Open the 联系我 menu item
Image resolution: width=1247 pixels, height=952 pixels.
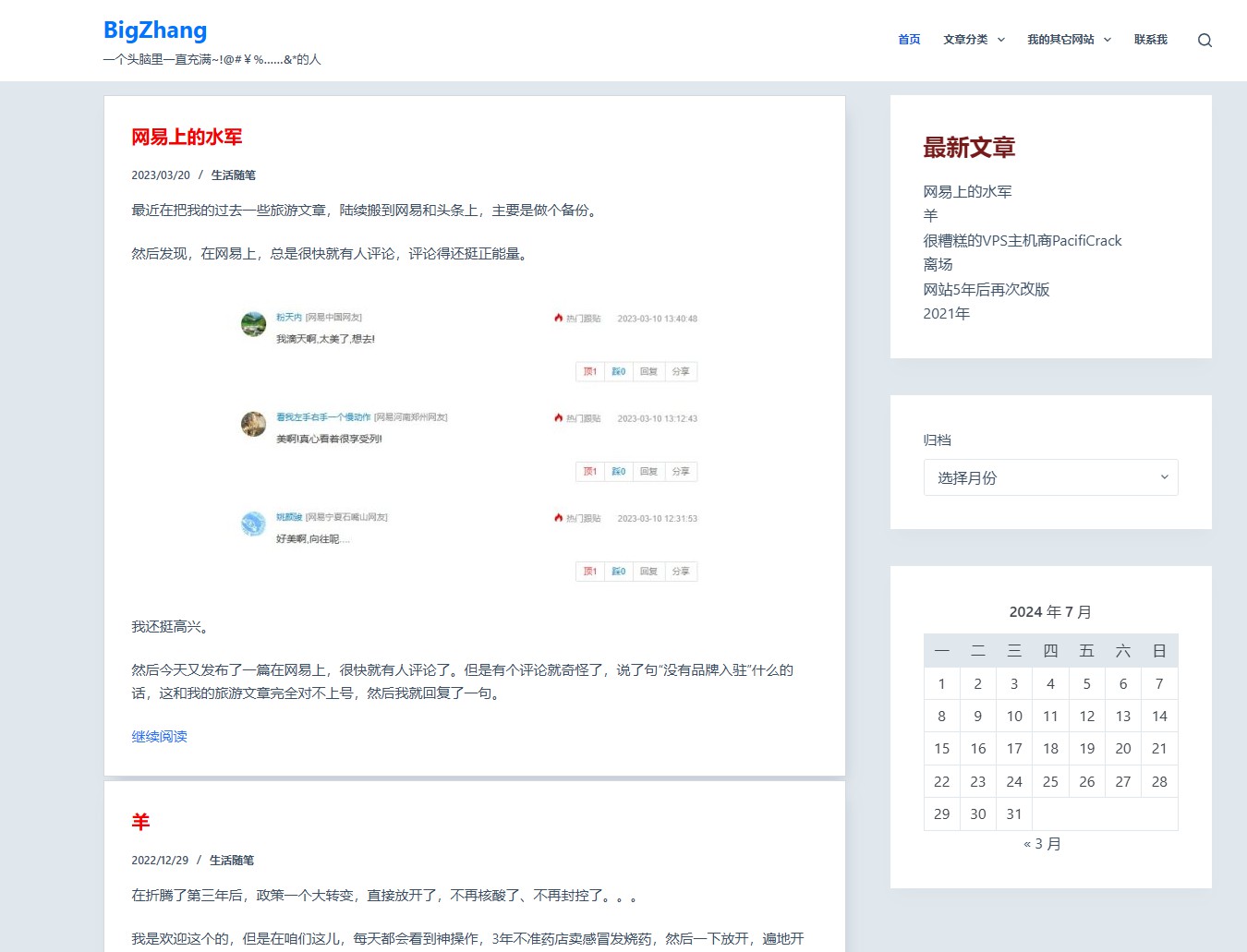(x=1151, y=40)
